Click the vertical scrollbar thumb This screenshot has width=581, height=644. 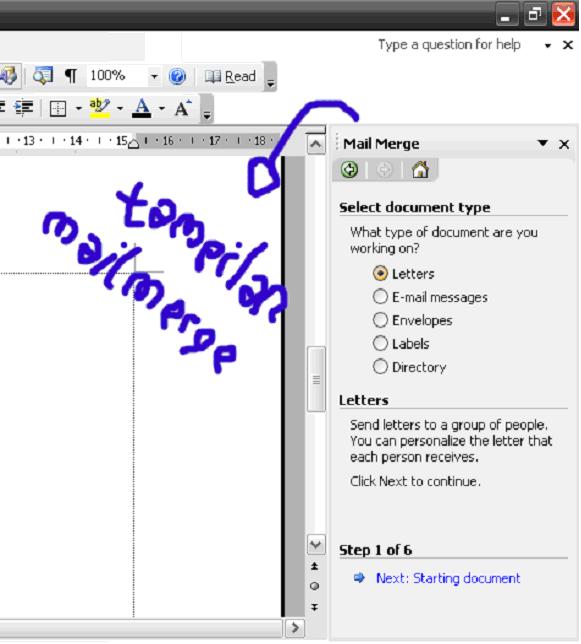(316, 379)
